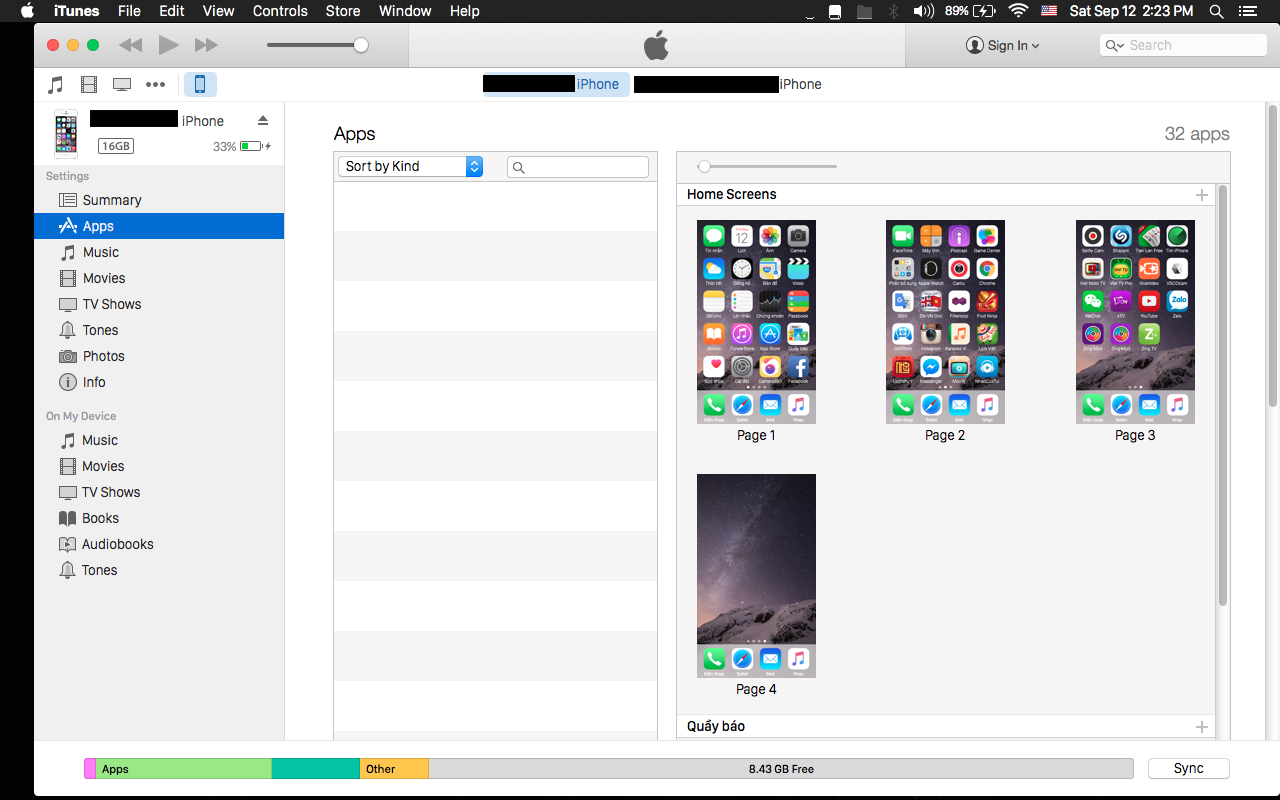Click the Apps segment of storage bar

[x=184, y=769]
